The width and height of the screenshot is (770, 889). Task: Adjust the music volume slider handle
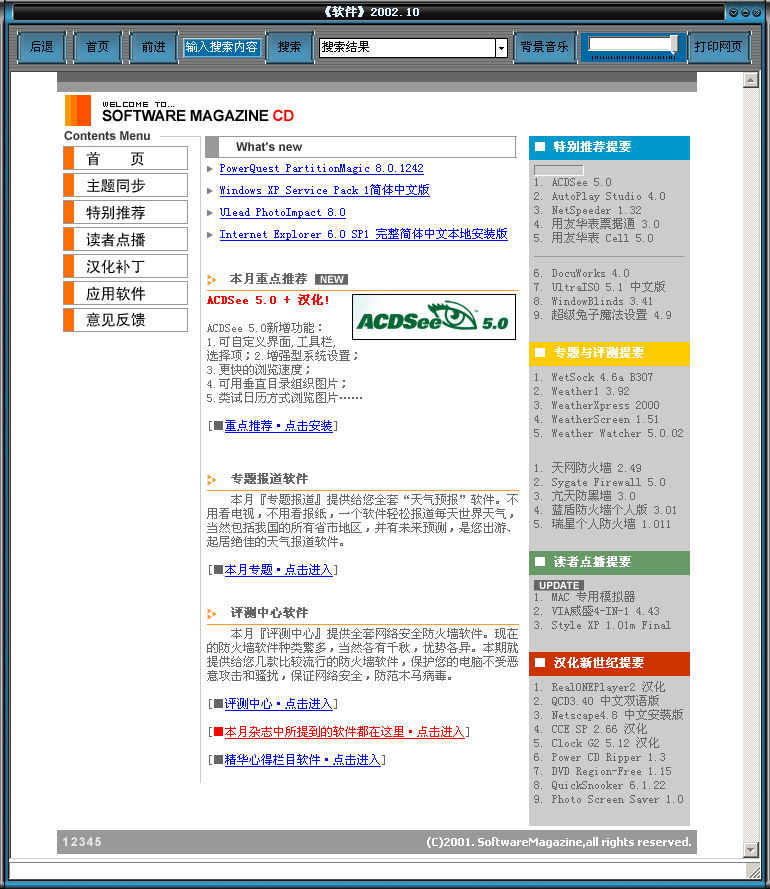(674, 45)
